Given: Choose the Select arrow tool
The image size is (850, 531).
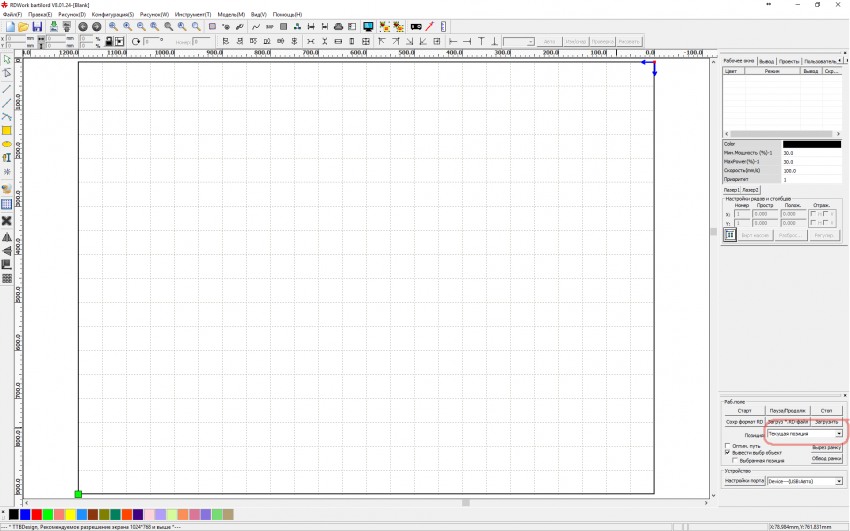Looking at the screenshot, I should (7, 59).
